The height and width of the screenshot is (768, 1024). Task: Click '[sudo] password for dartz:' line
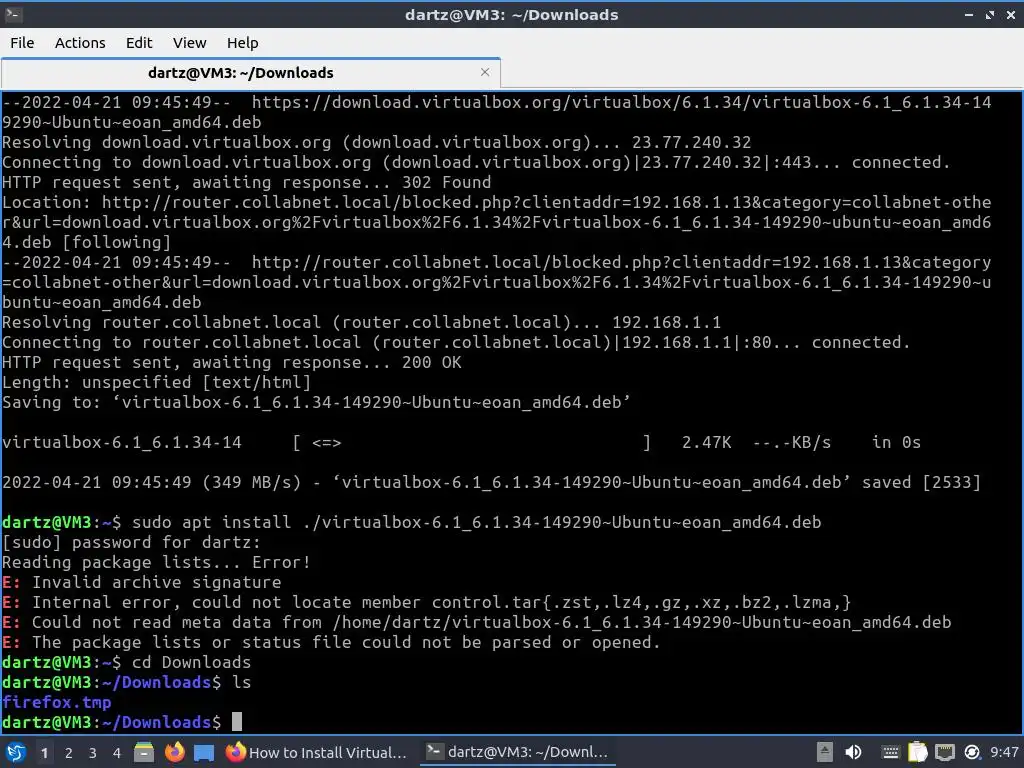click(131, 542)
